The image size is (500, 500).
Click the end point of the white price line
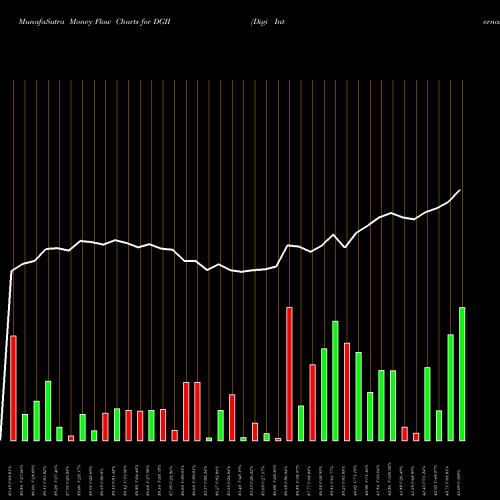pyautogui.click(x=460, y=190)
